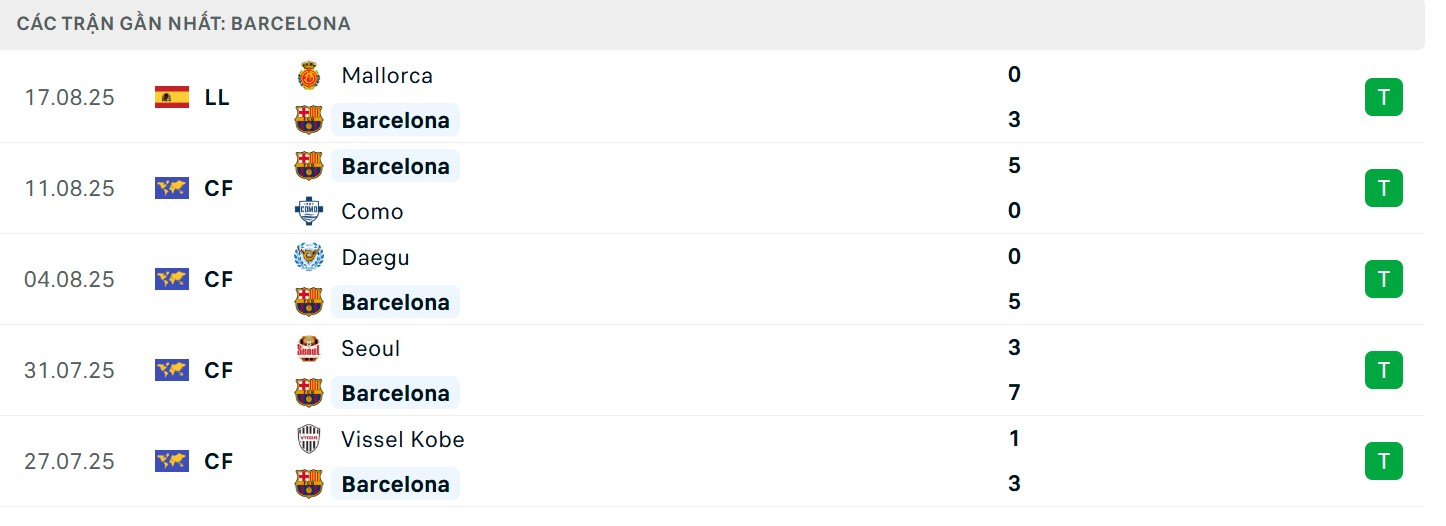Click the win badge for the Como match

(1383, 189)
